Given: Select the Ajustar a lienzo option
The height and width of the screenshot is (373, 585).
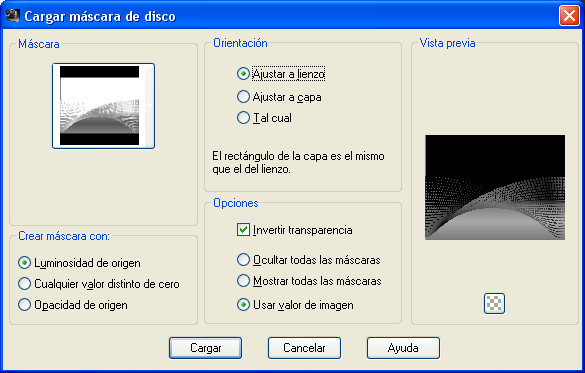Looking at the screenshot, I should pyautogui.click(x=243, y=74).
